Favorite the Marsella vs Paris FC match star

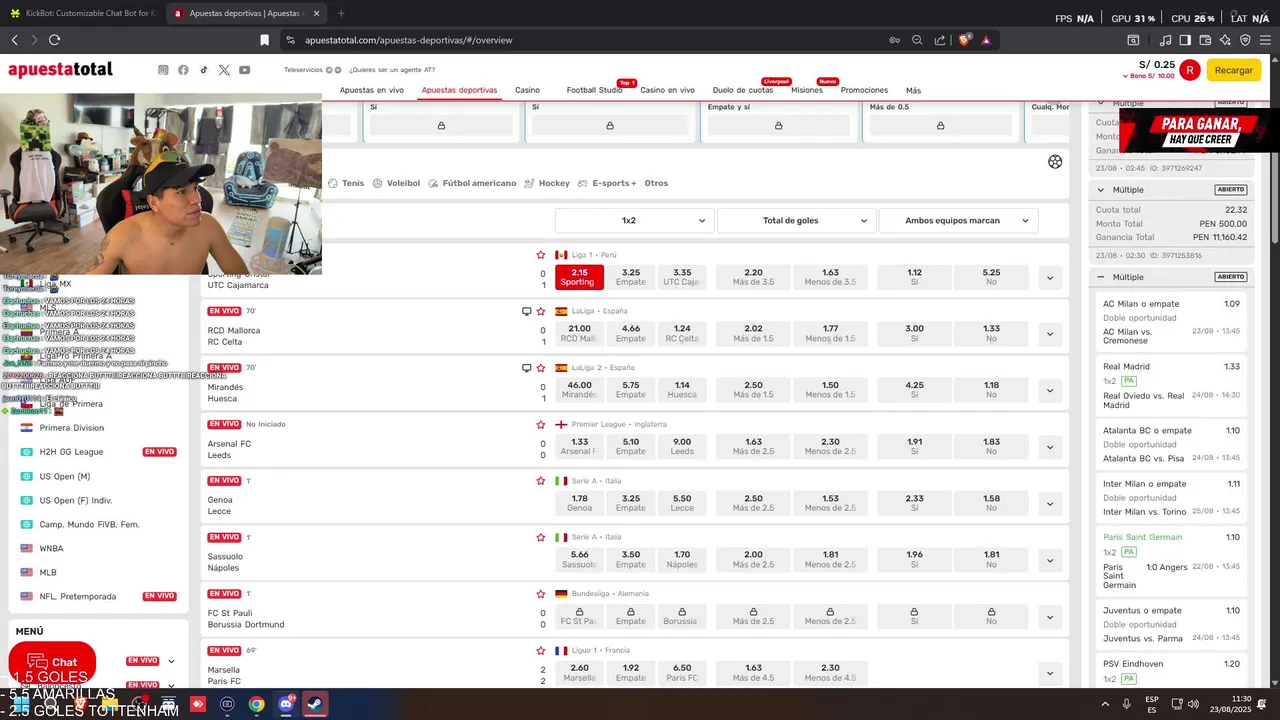[x=541, y=650]
